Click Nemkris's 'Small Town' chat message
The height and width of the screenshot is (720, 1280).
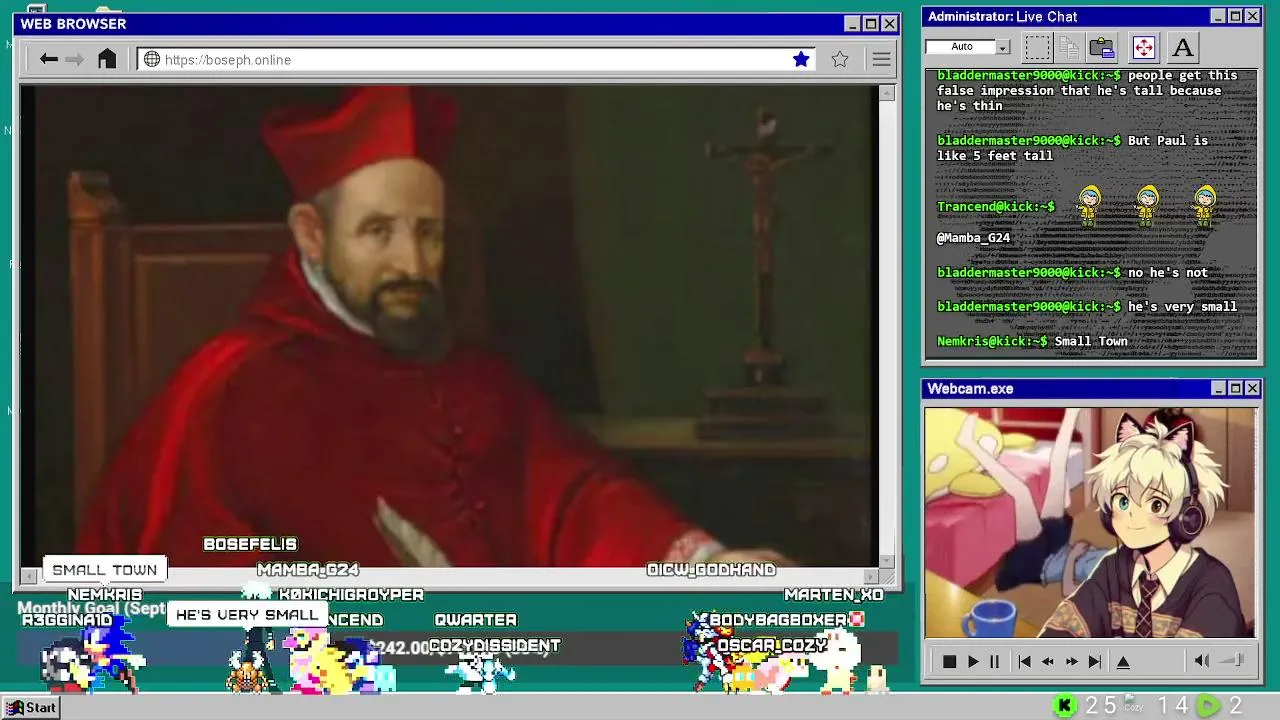tap(1091, 341)
